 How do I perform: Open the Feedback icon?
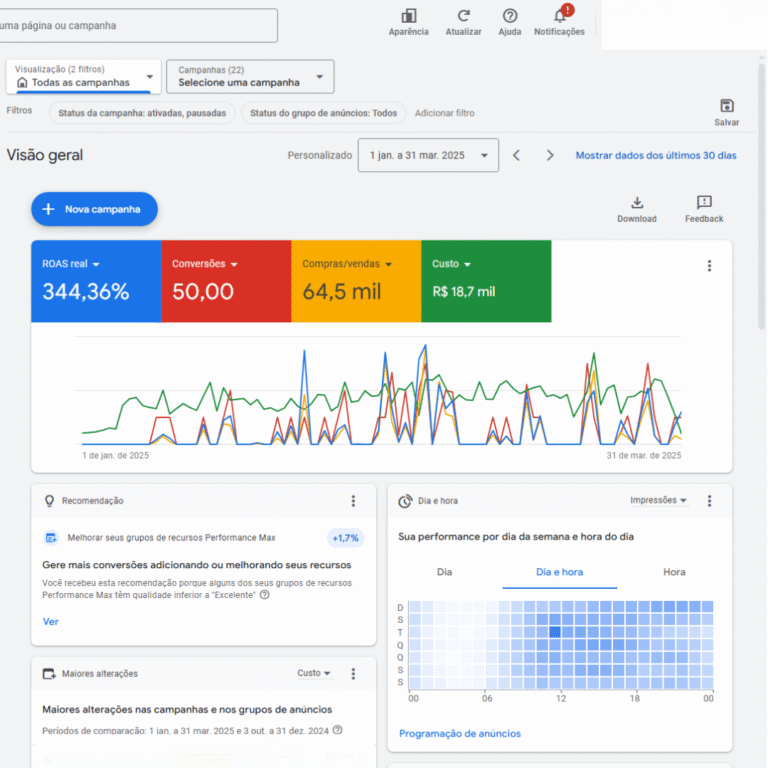704,202
